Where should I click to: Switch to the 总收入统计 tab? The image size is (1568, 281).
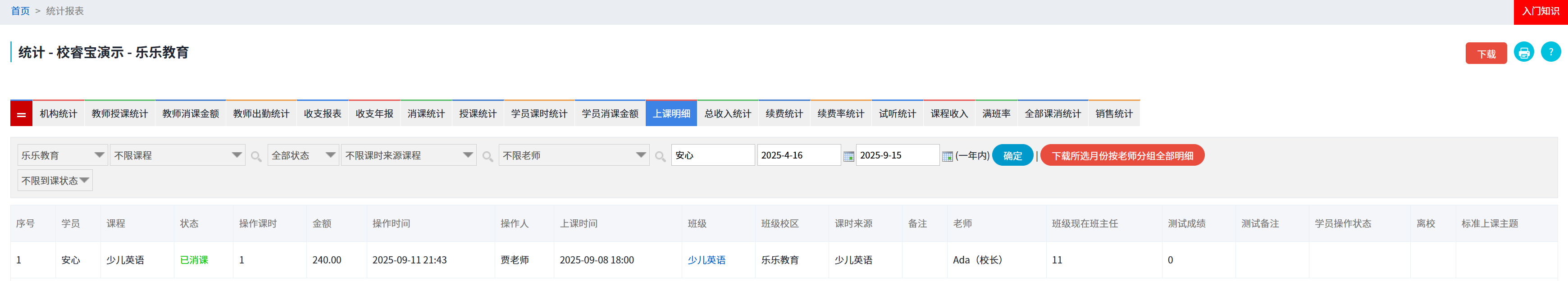click(728, 114)
